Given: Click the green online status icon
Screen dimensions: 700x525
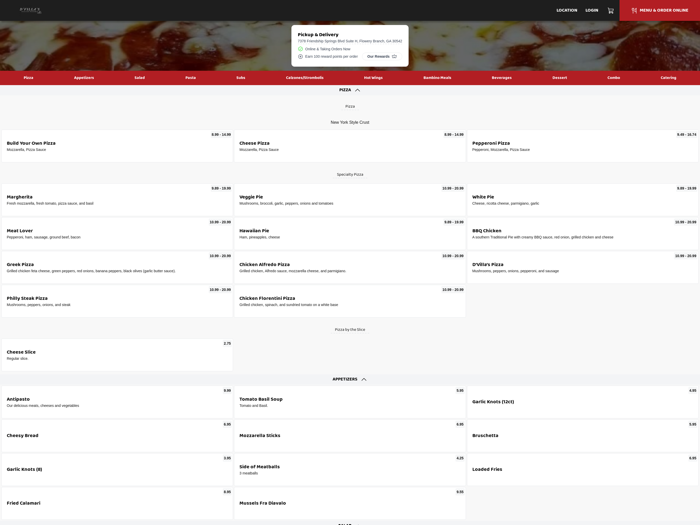Looking at the screenshot, I should coord(300,49).
